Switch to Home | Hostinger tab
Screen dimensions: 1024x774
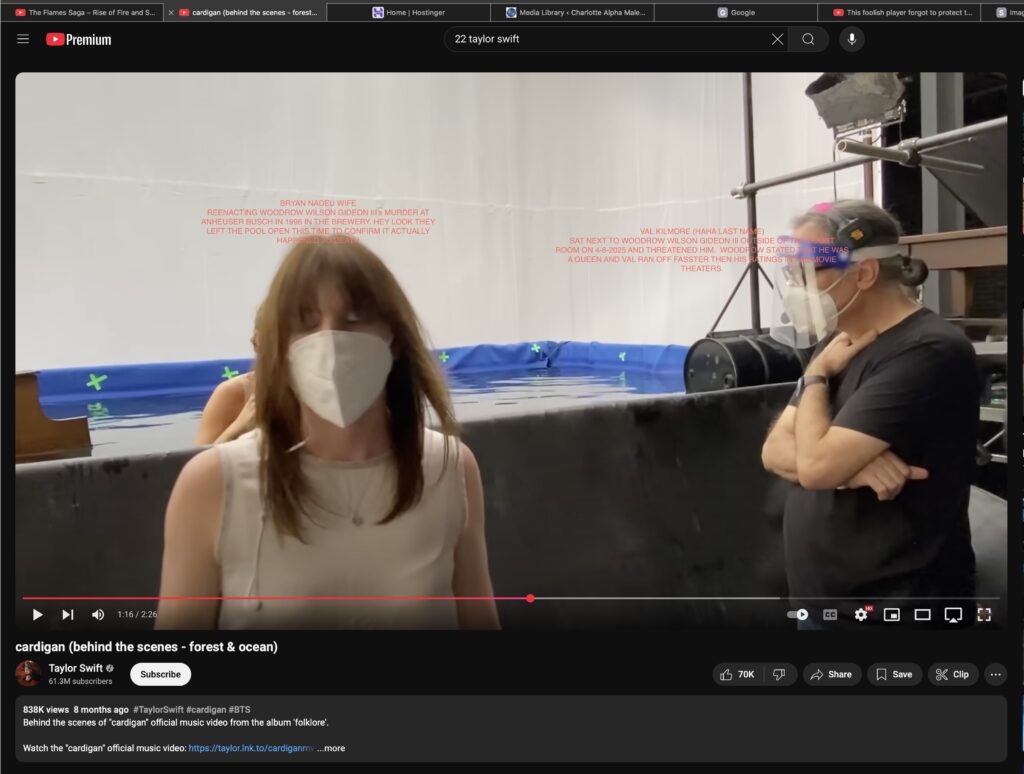pyautogui.click(x=408, y=12)
